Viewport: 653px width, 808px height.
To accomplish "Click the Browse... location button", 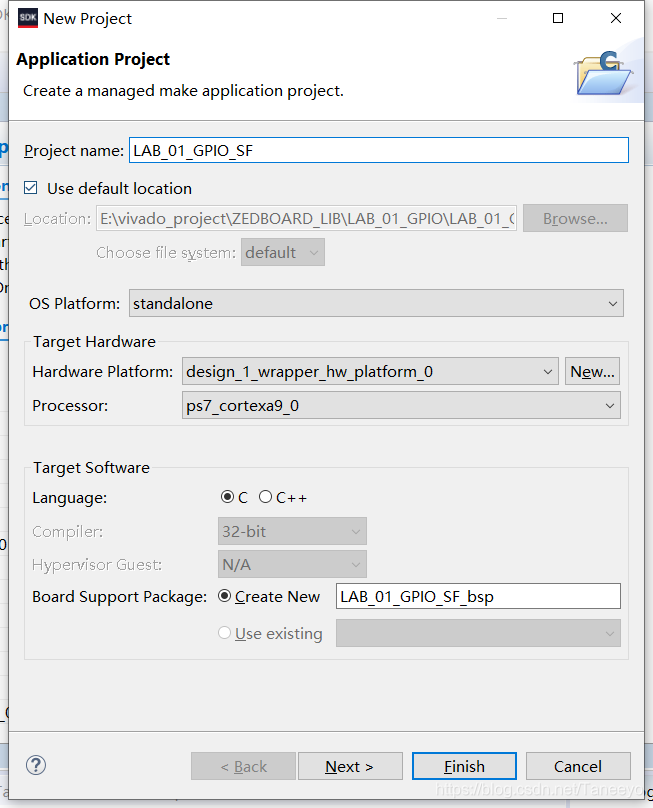I will click(575, 218).
